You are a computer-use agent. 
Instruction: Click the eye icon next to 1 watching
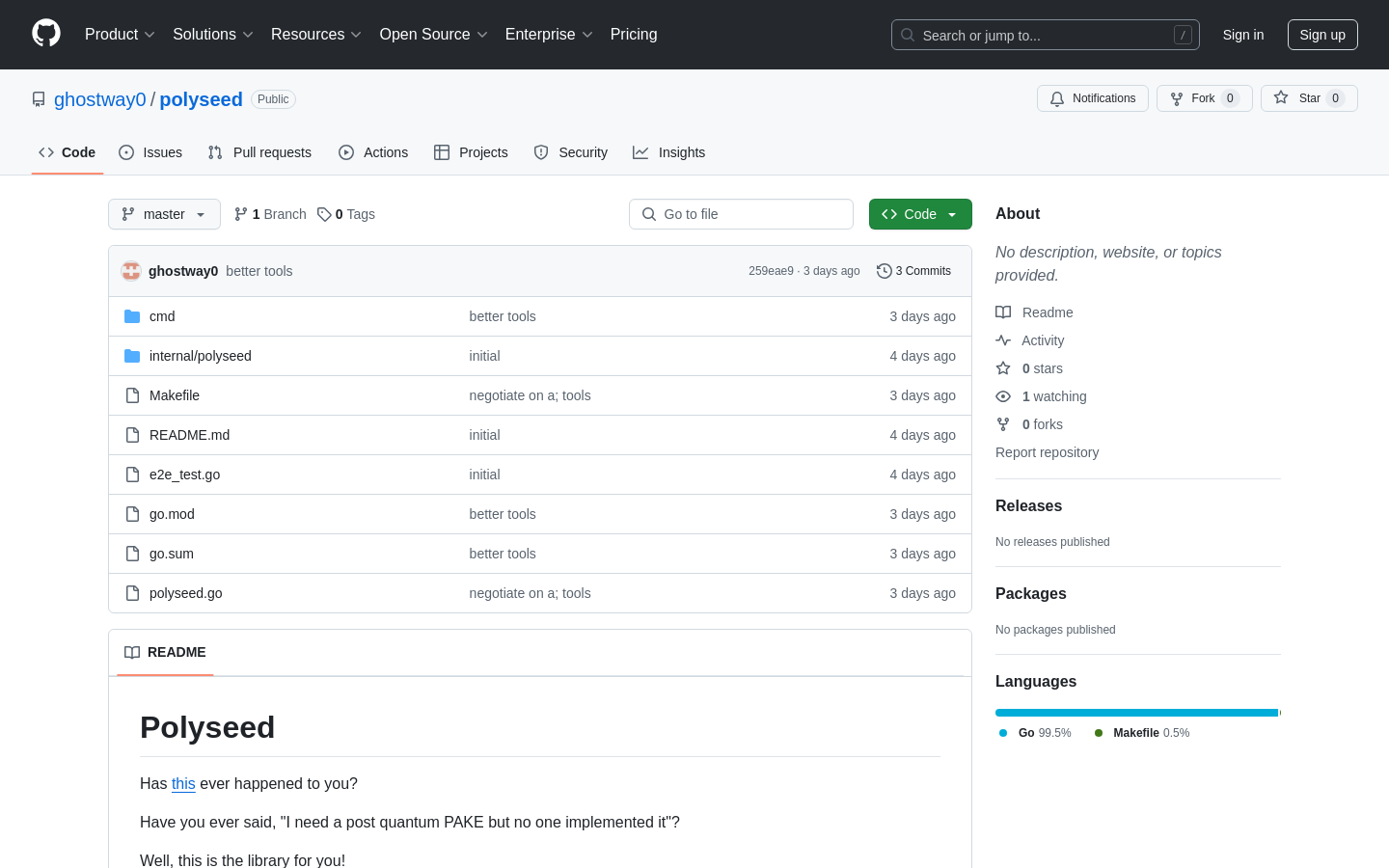pos(1003,396)
